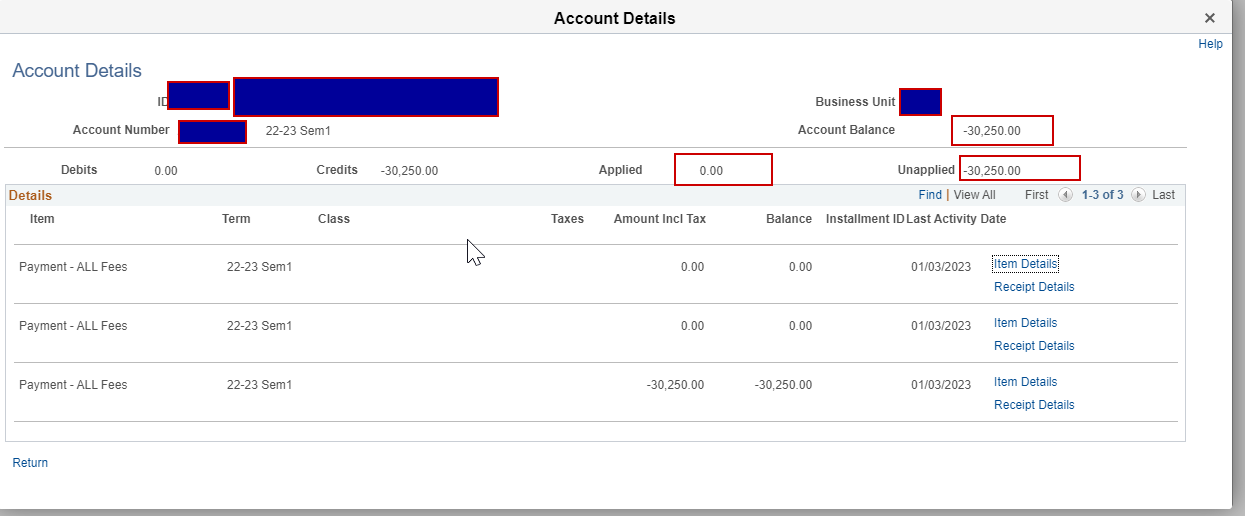Select the Applied value 0.00
The height and width of the screenshot is (516, 1245).
[711, 171]
